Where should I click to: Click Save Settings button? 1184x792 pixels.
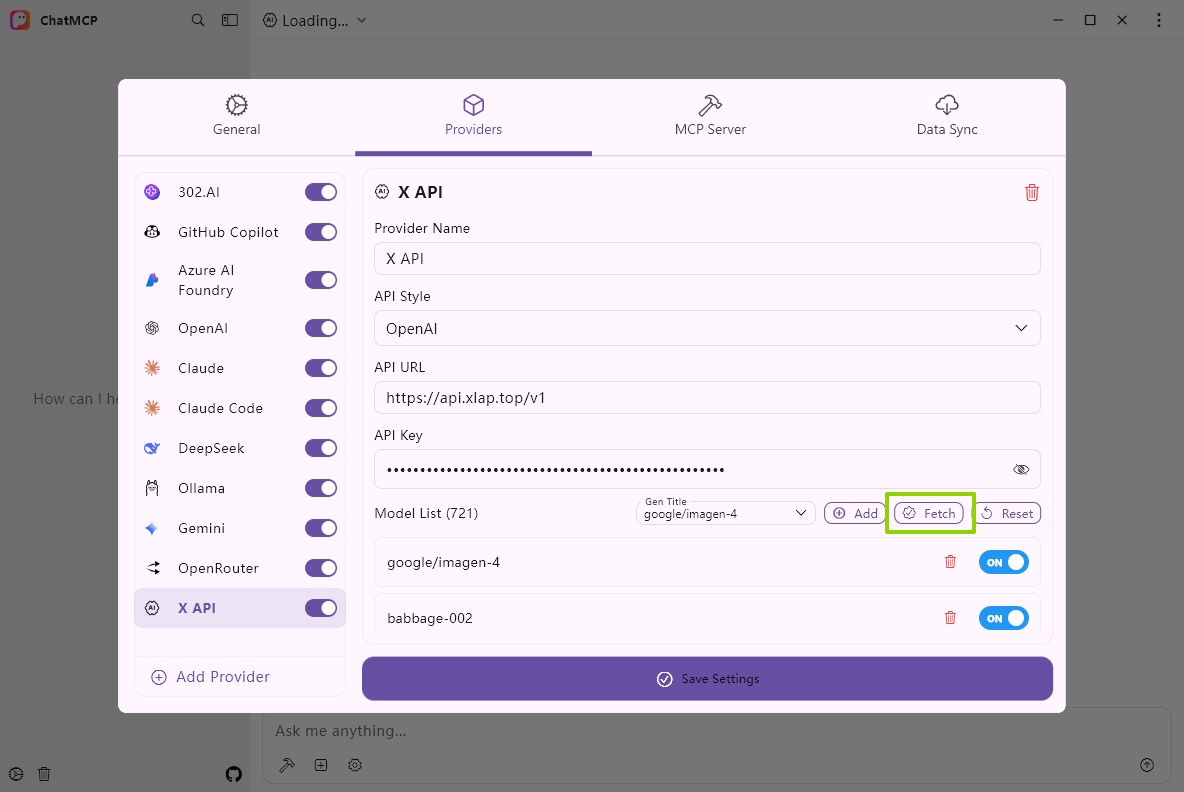[x=707, y=679]
